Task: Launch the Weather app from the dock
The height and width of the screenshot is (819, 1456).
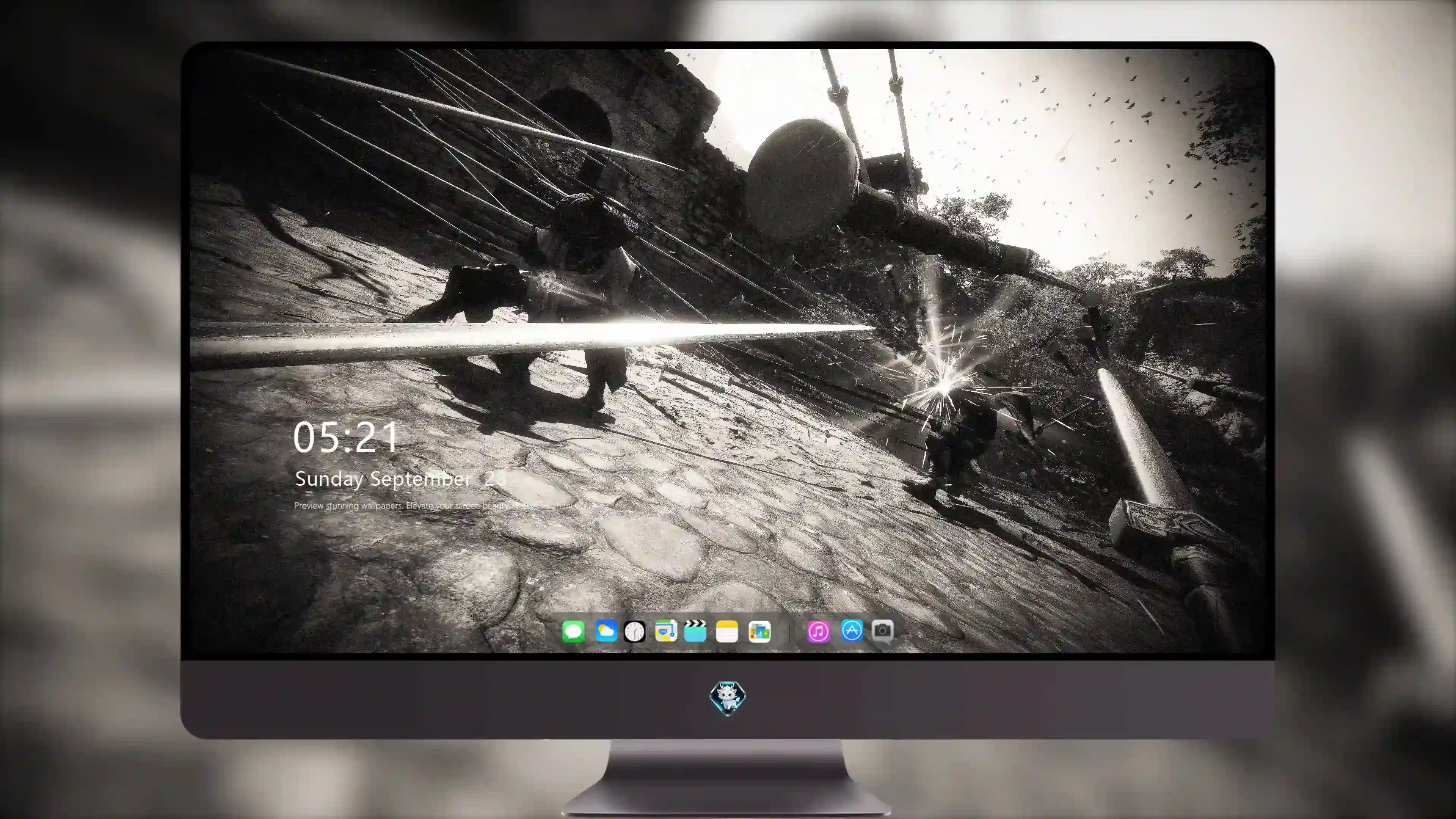Action: pos(606,631)
